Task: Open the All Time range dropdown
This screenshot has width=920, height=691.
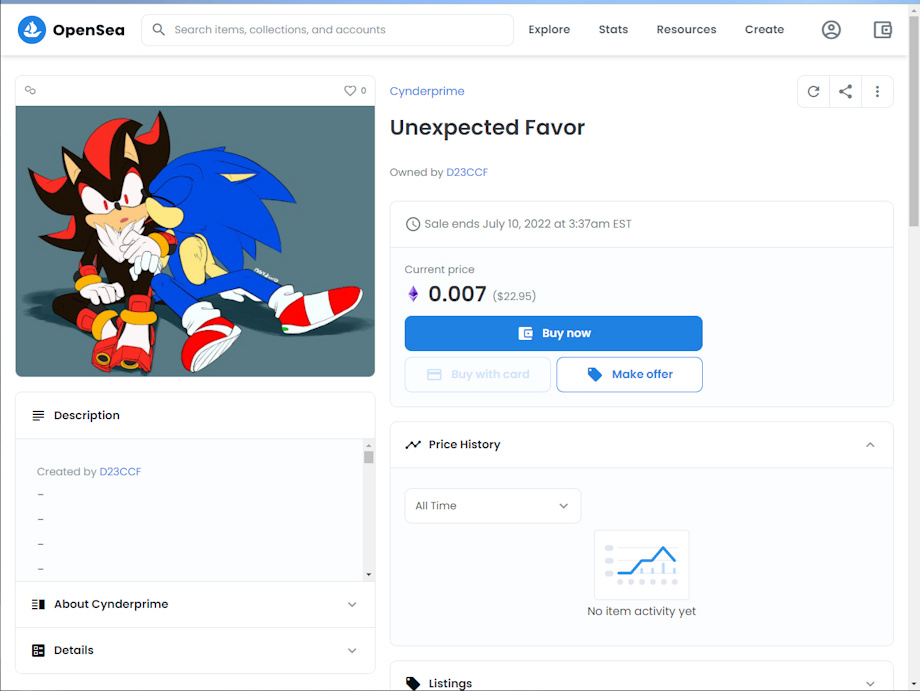Action: (x=492, y=506)
